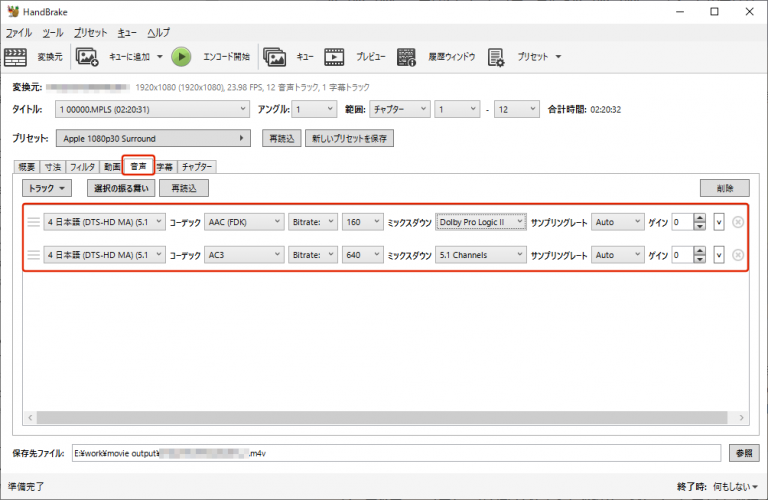This screenshot has height=500, width=768.
Task: Click the Reload button beside the preset selector
Action: (x=282, y=139)
